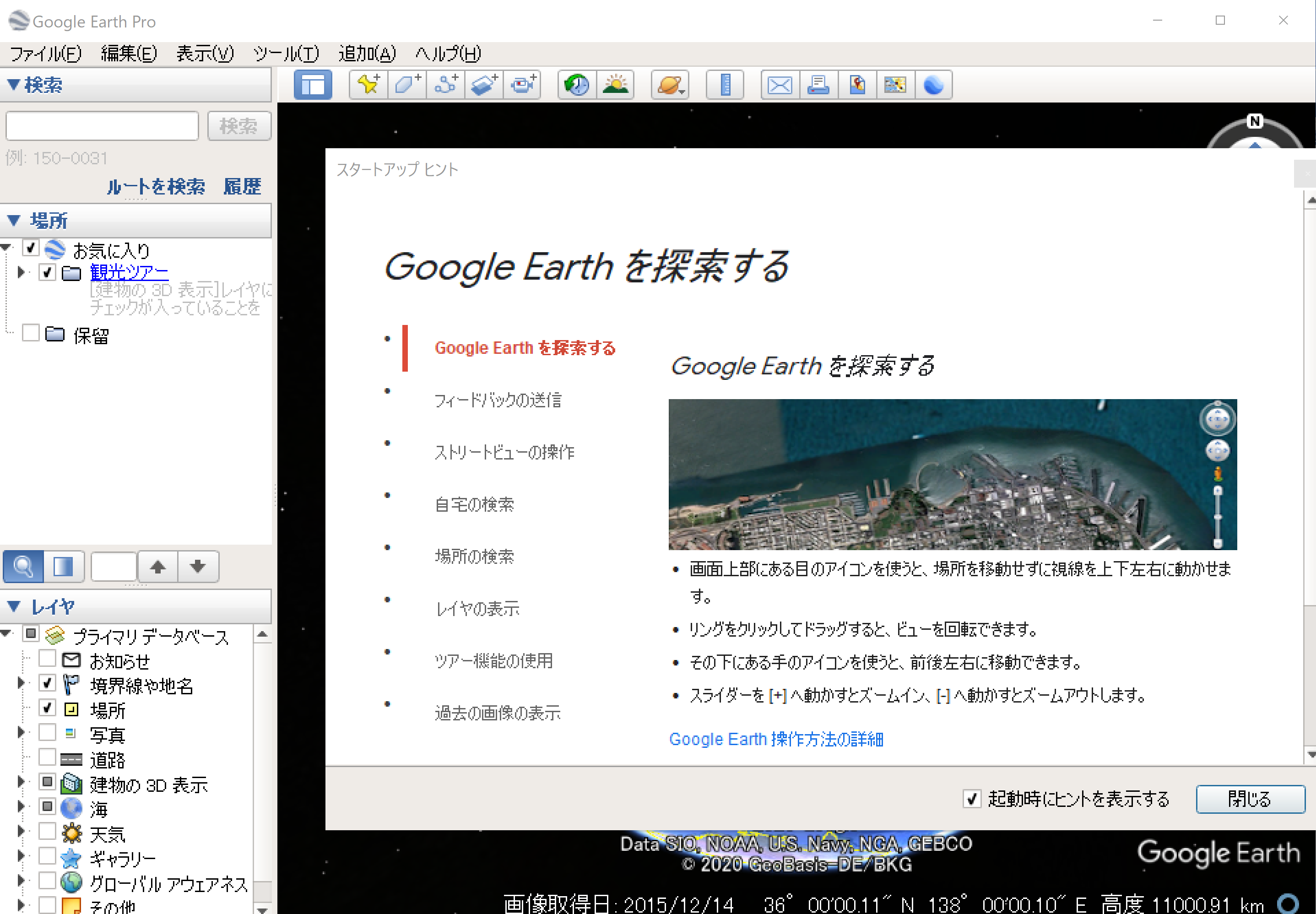Select the Add Polygon tool
The image size is (1316, 914).
coord(407,85)
